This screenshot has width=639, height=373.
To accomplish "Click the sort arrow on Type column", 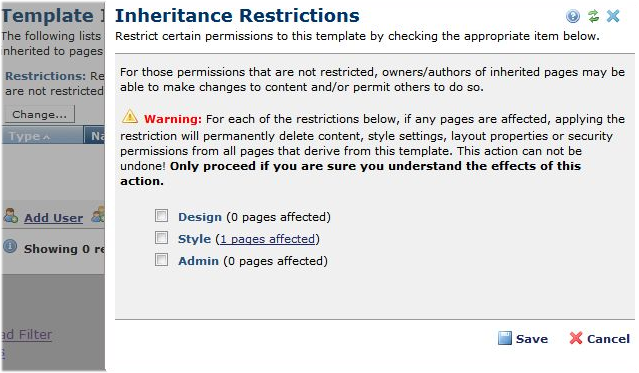I will tap(47, 137).
